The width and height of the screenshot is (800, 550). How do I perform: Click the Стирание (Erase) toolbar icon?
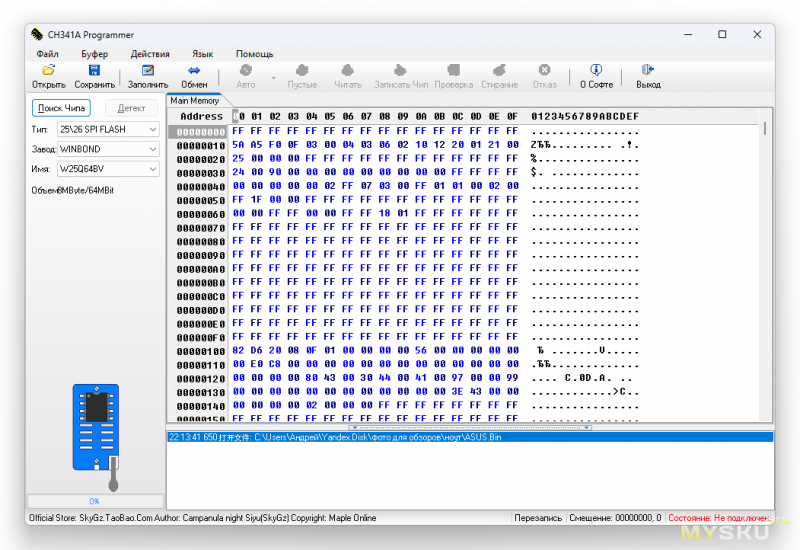click(x=499, y=71)
